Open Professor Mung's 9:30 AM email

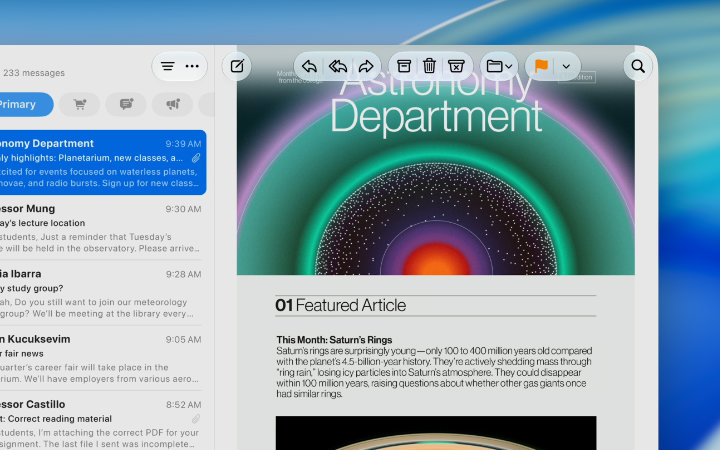101,228
